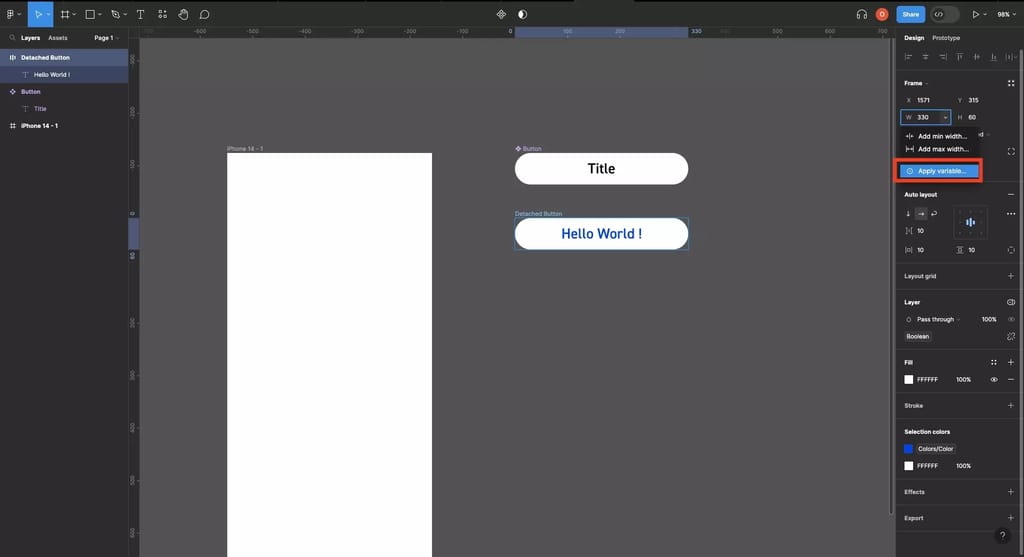Open Pass through blend mode dropdown
This screenshot has height=557, width=1024.
(x=938, y=319)
